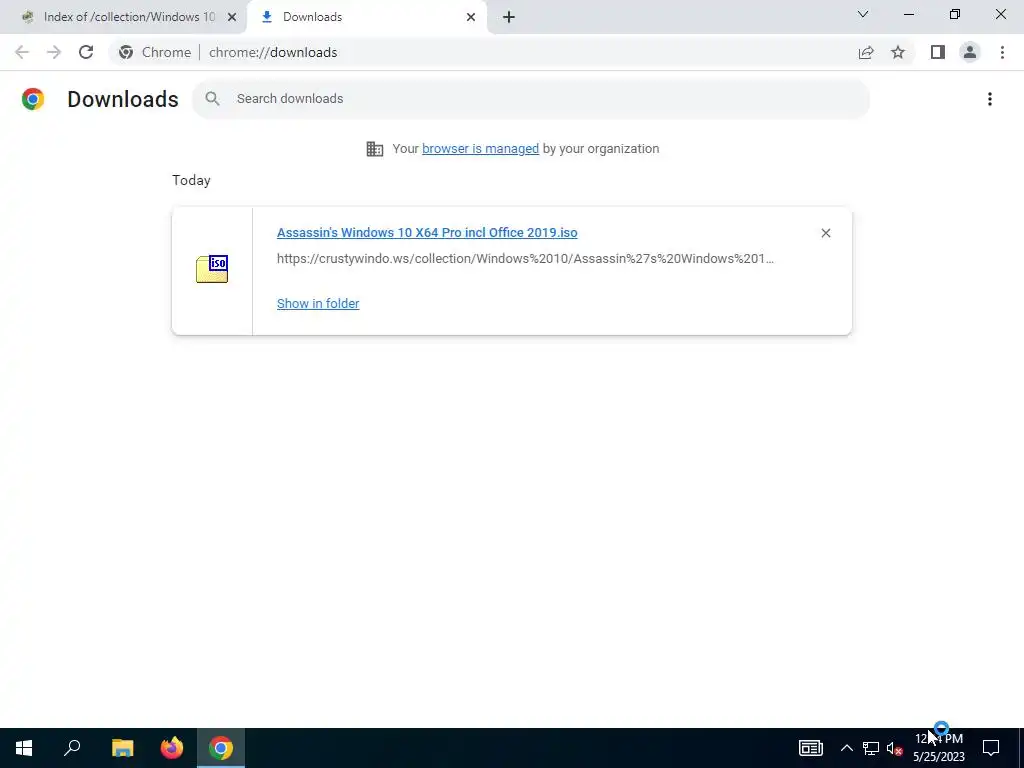The height and width of the screenshot is (768, 1024).
Task: Click the Chrome site info icon in address bar
Action: coord(126,52)
